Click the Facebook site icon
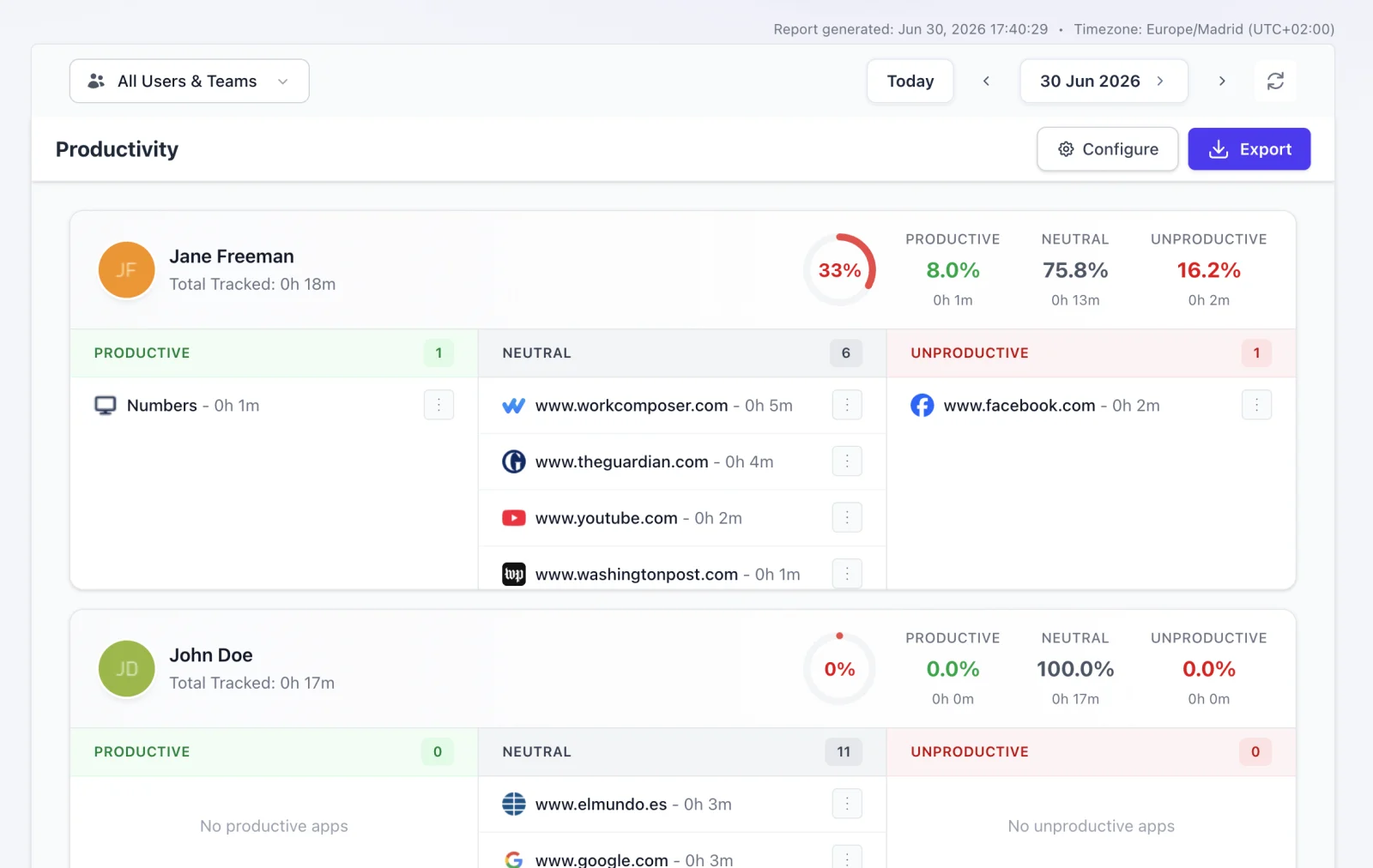Viewport: 1373px width, 868px height. pos(922,405)
